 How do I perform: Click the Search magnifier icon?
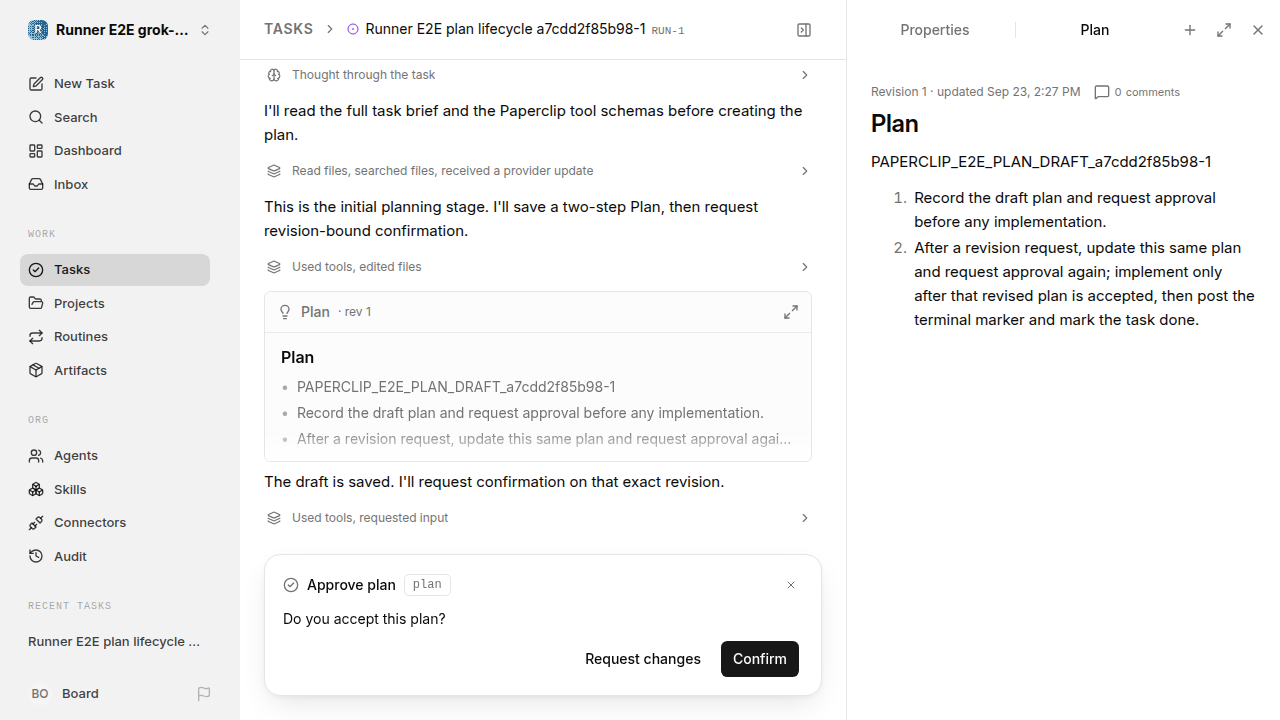tap(36, 117)
